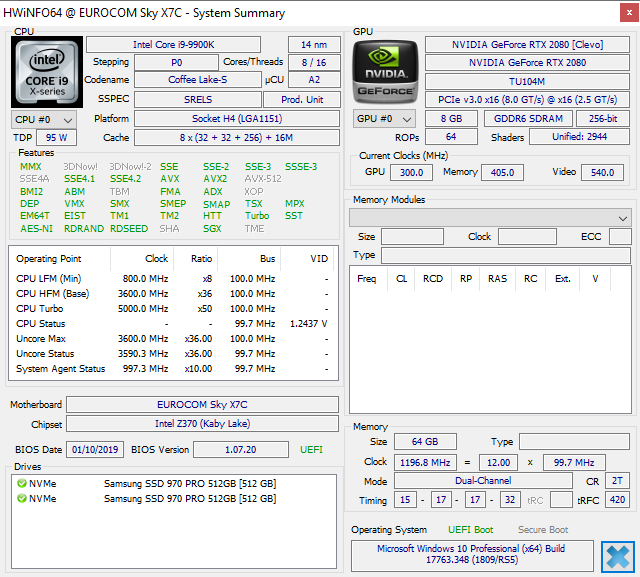Close the System Summary window
The image size is (640, 577).
(629, 13)
